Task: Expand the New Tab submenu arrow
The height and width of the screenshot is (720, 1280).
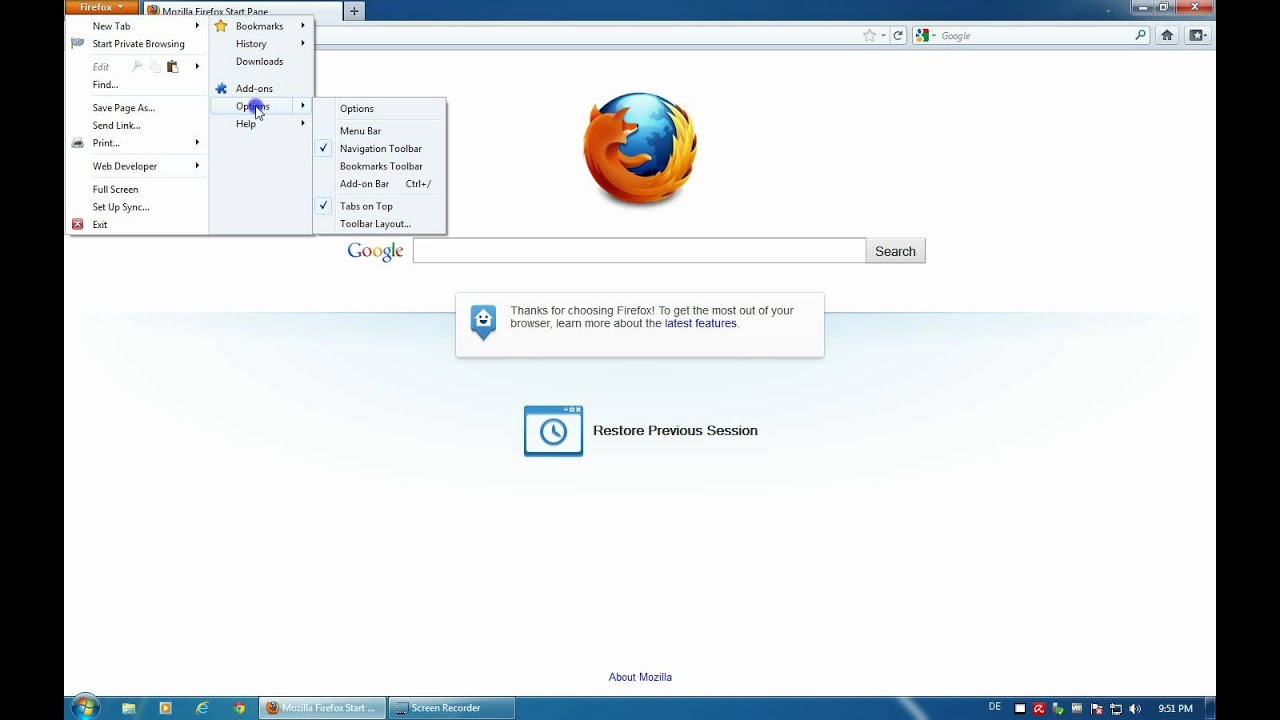Action: click(x=197, y=26)
